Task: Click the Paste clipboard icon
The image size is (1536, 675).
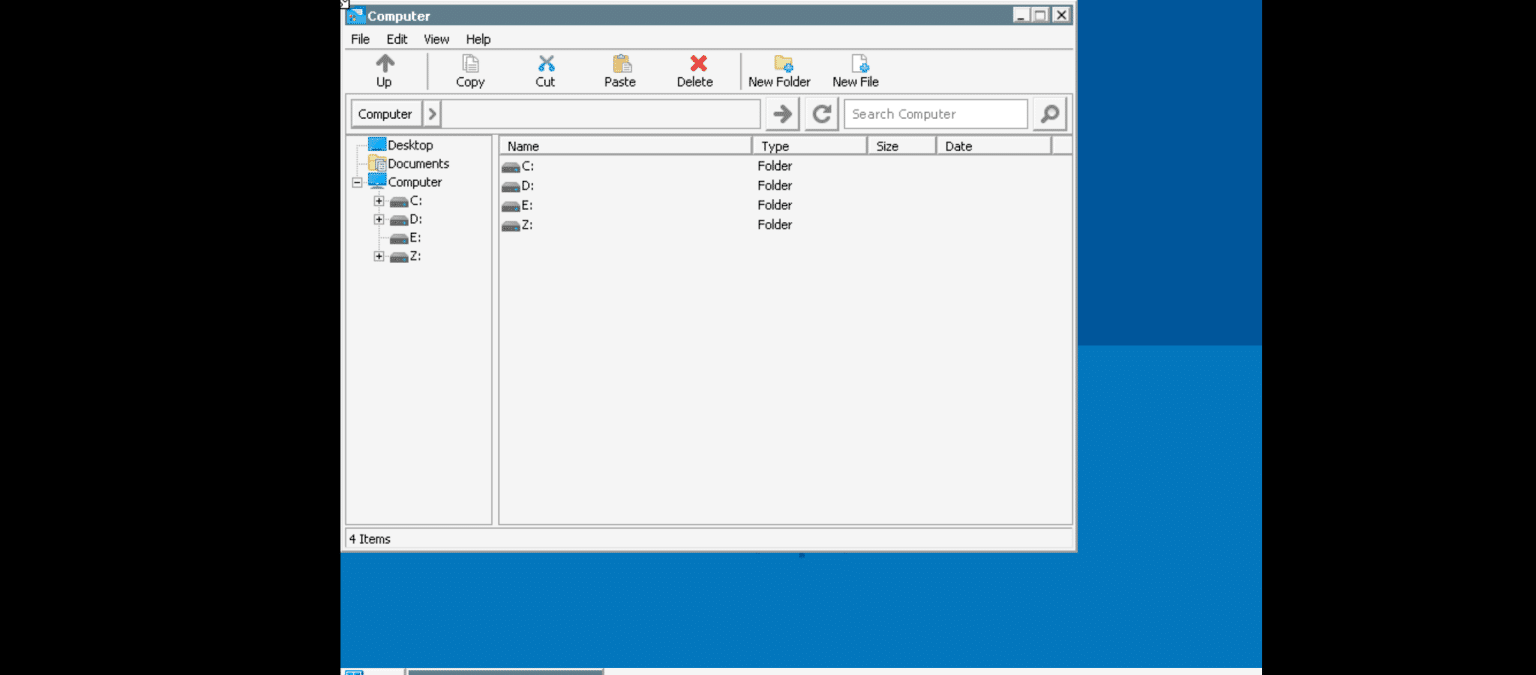Action: (620, 64)
